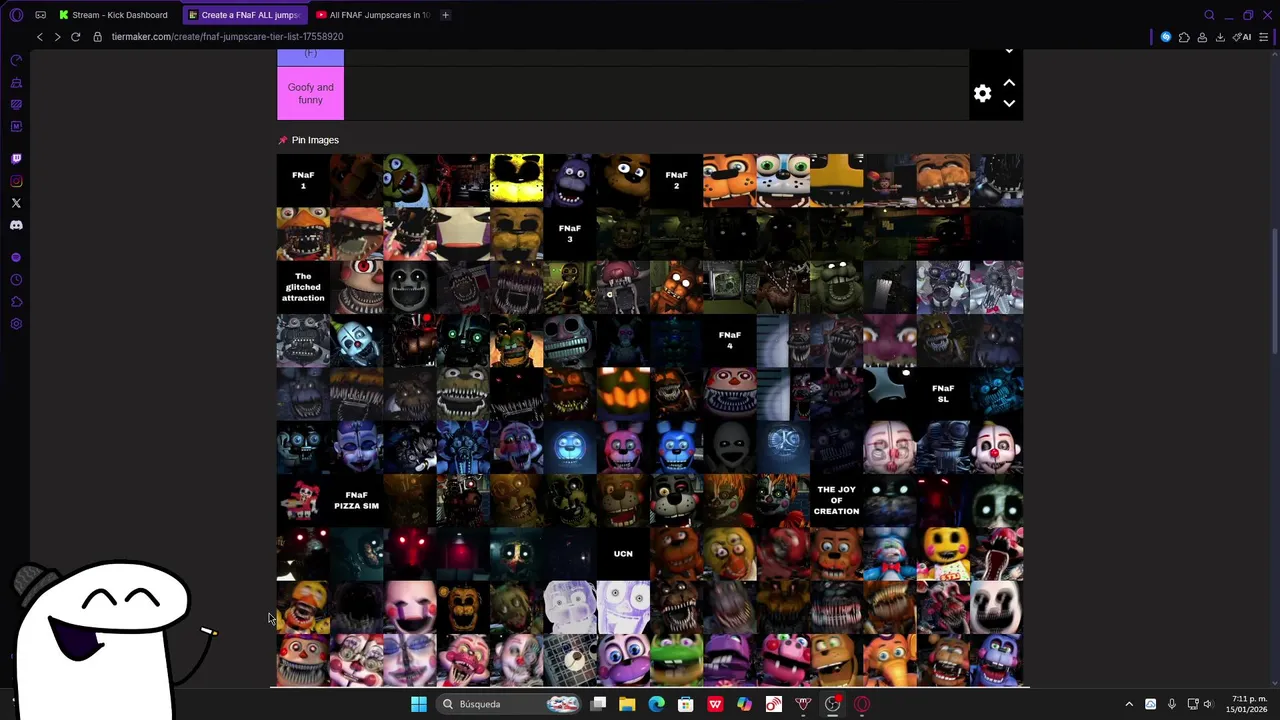Open Windows Start menu
1280x720 pixels.
tap(418, 704)
